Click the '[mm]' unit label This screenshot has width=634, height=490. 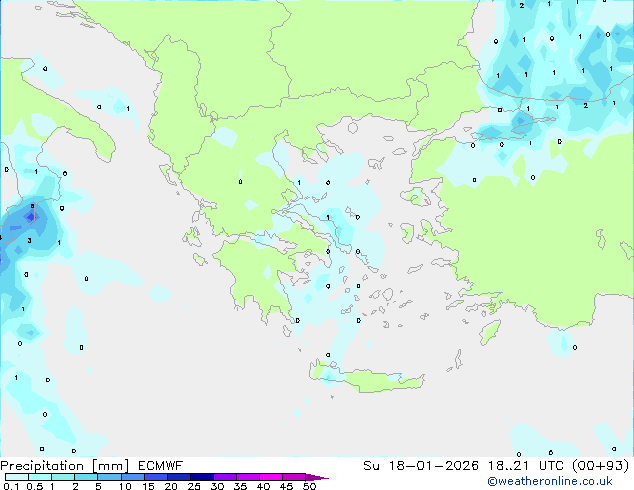110,466
